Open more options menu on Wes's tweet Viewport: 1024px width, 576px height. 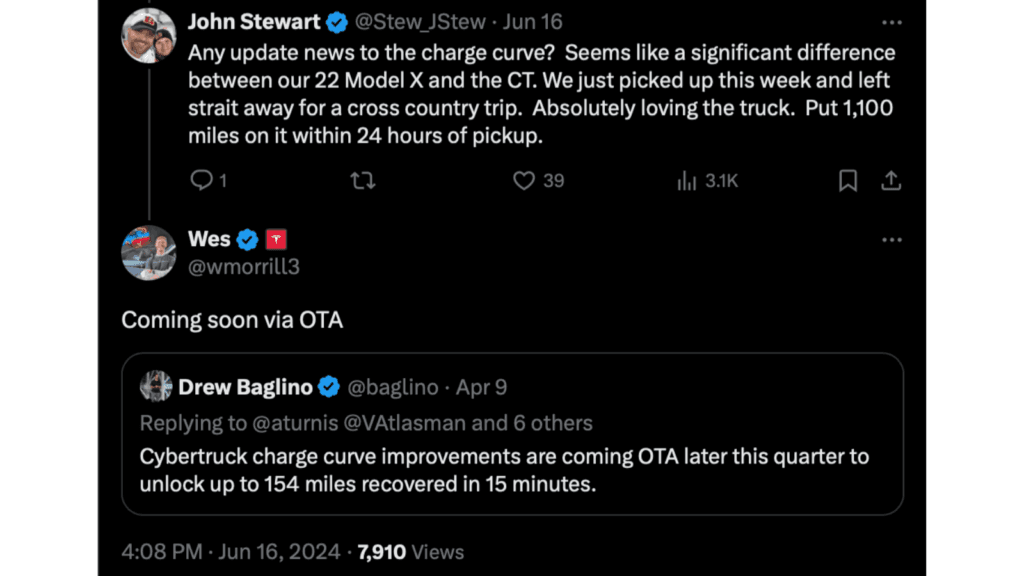891,240
